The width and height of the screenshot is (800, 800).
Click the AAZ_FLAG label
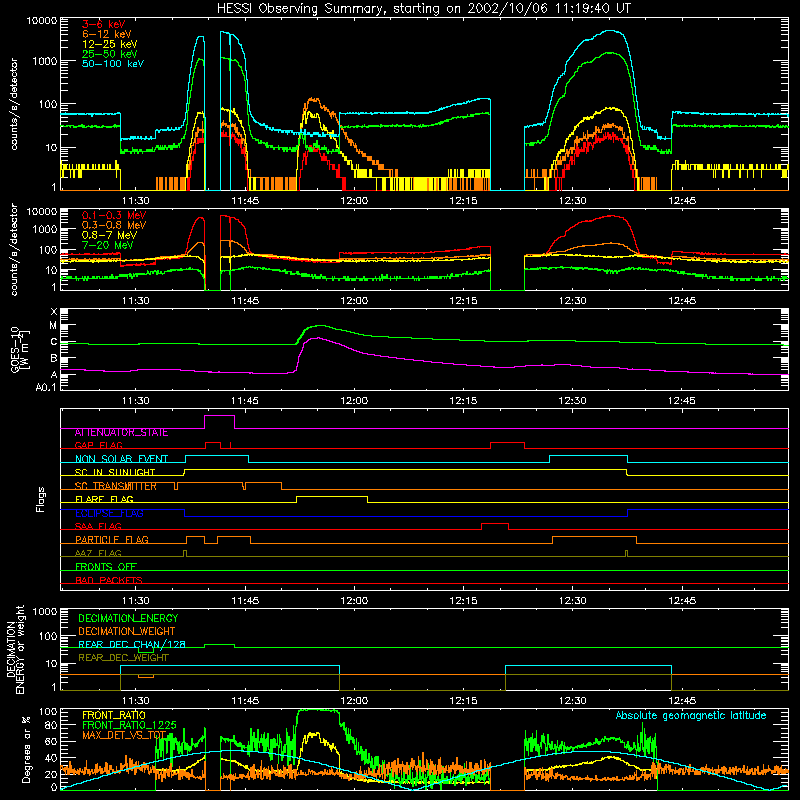coord(98,554)
